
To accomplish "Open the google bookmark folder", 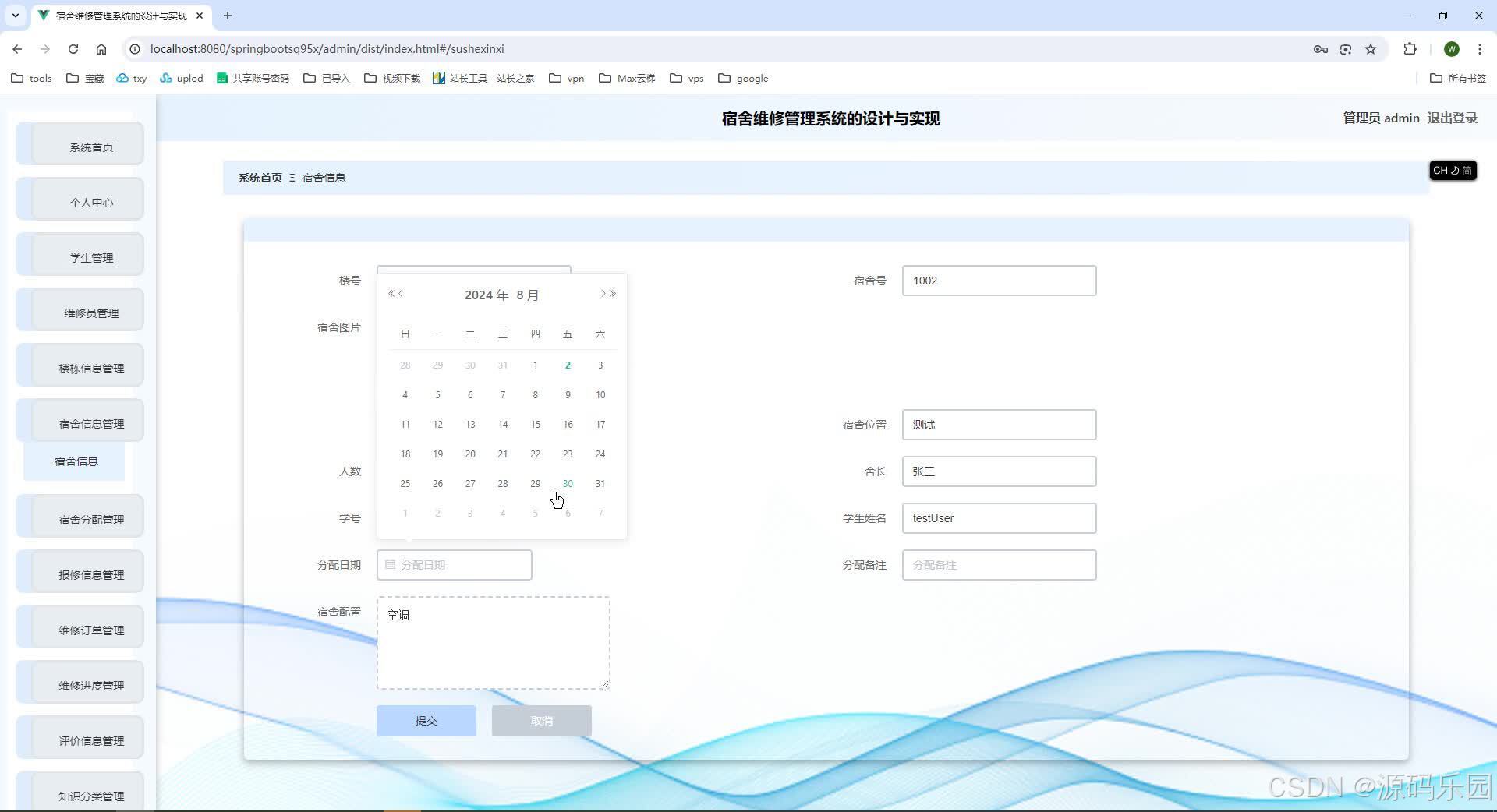I will (742, 78).
